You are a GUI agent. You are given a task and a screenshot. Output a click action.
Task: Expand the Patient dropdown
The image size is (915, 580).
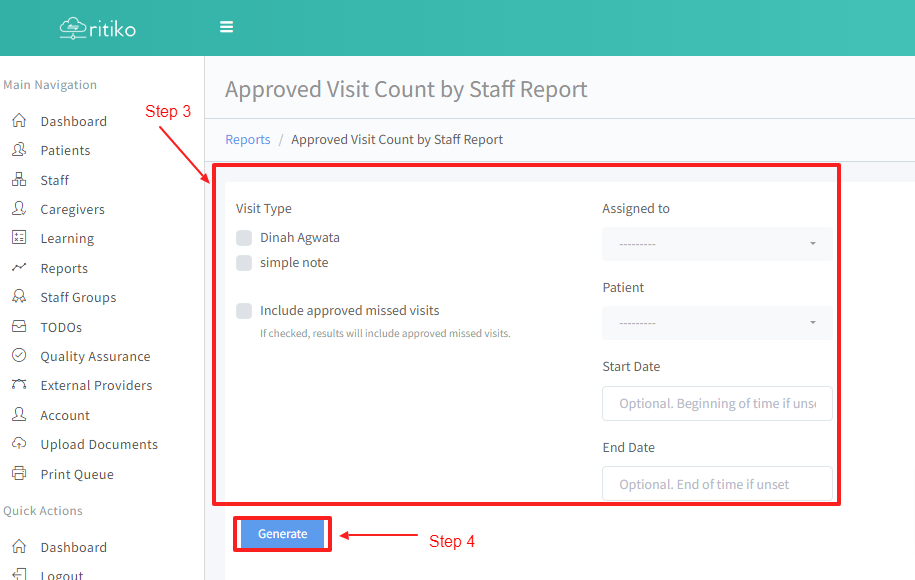click(x=717, y=323)
